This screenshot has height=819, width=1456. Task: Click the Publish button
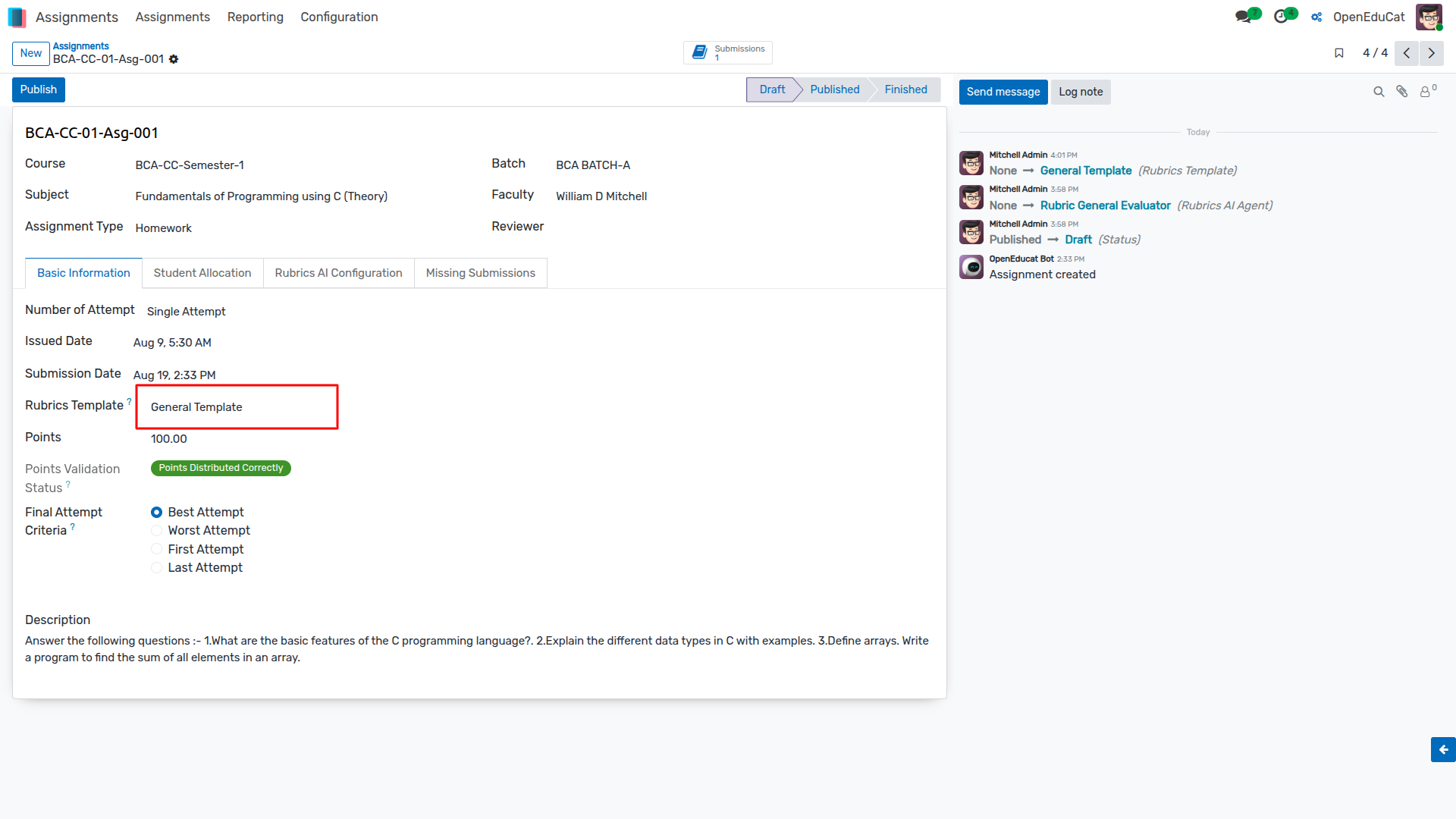[x=39, y=89]
